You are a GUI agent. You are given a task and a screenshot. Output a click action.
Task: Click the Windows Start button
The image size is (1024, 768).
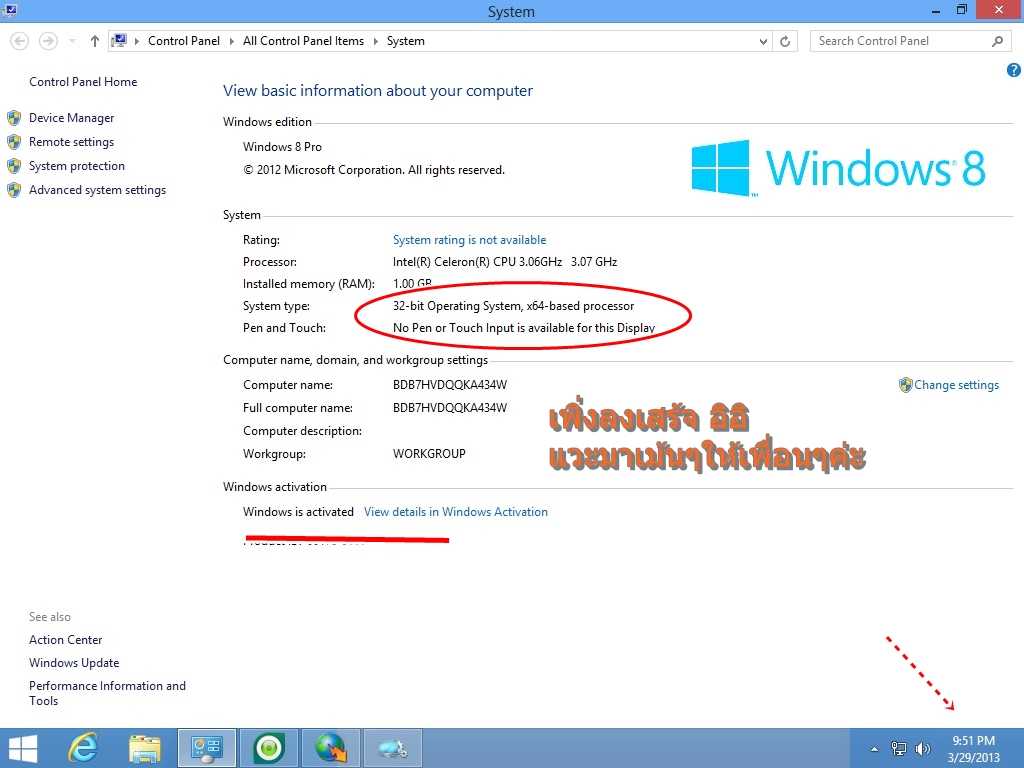click(x=24, y=748)
